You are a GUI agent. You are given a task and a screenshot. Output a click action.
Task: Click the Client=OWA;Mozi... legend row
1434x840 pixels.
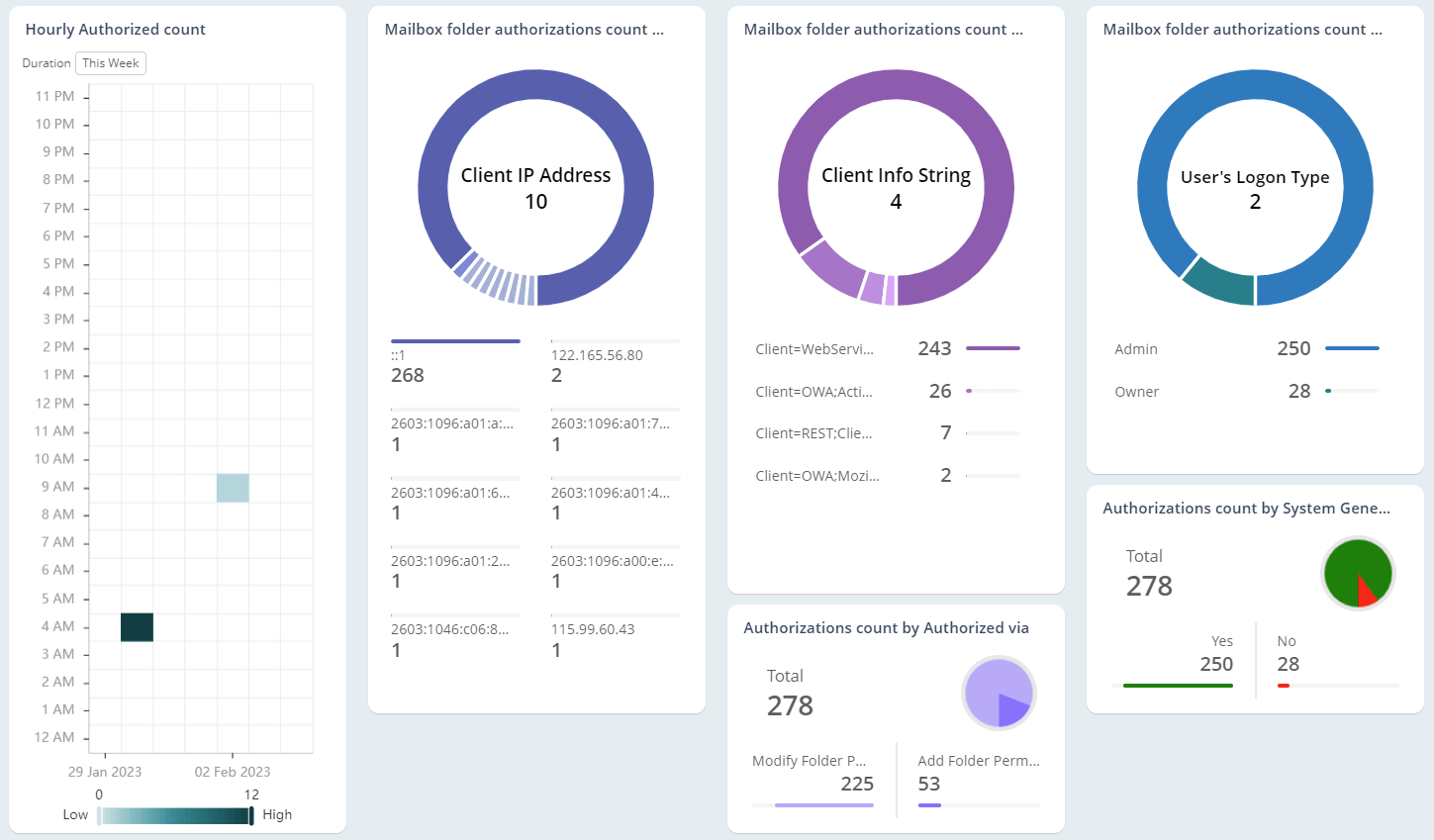[x=887, y=476]
